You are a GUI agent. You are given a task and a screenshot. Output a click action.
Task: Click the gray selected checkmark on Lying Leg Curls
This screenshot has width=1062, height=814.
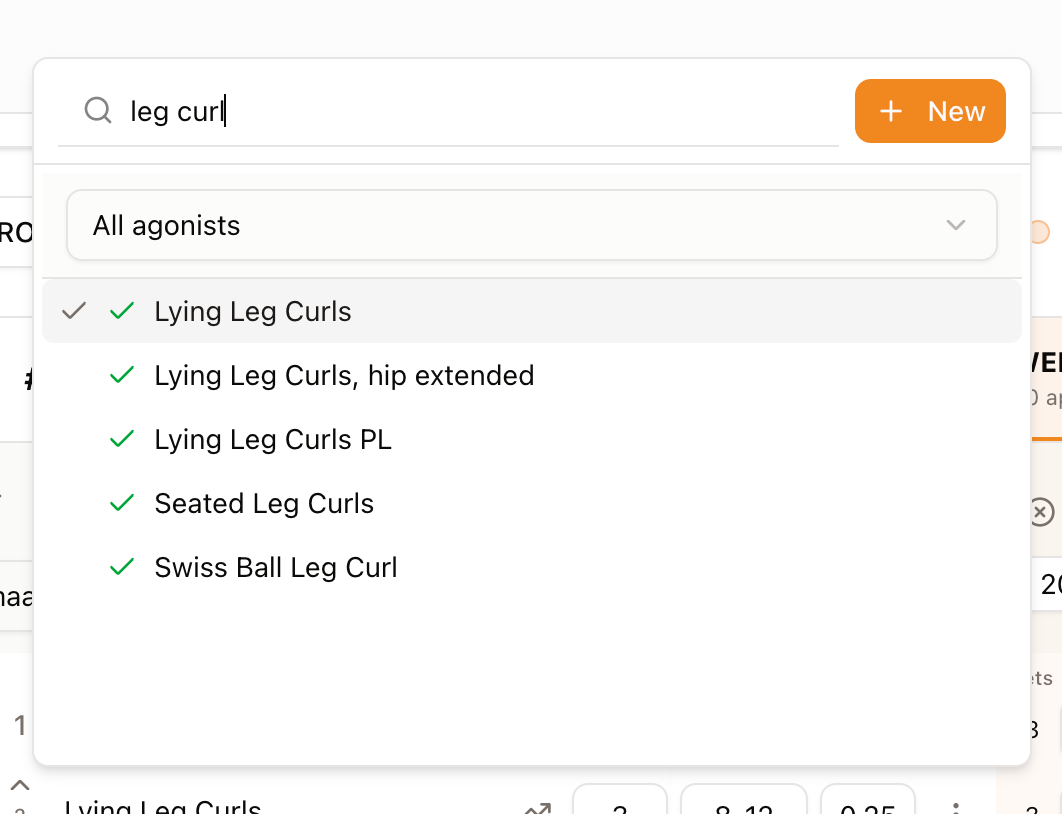pos(74,311)
